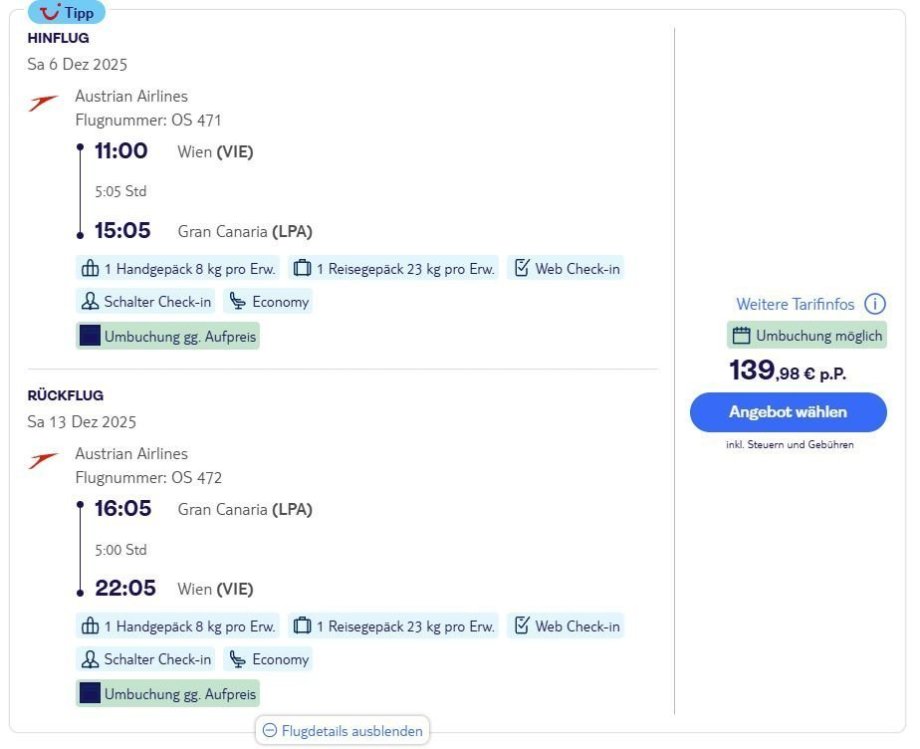Click the outbound Umbuchung gg. Aufpreis tag

pos(168,337)
